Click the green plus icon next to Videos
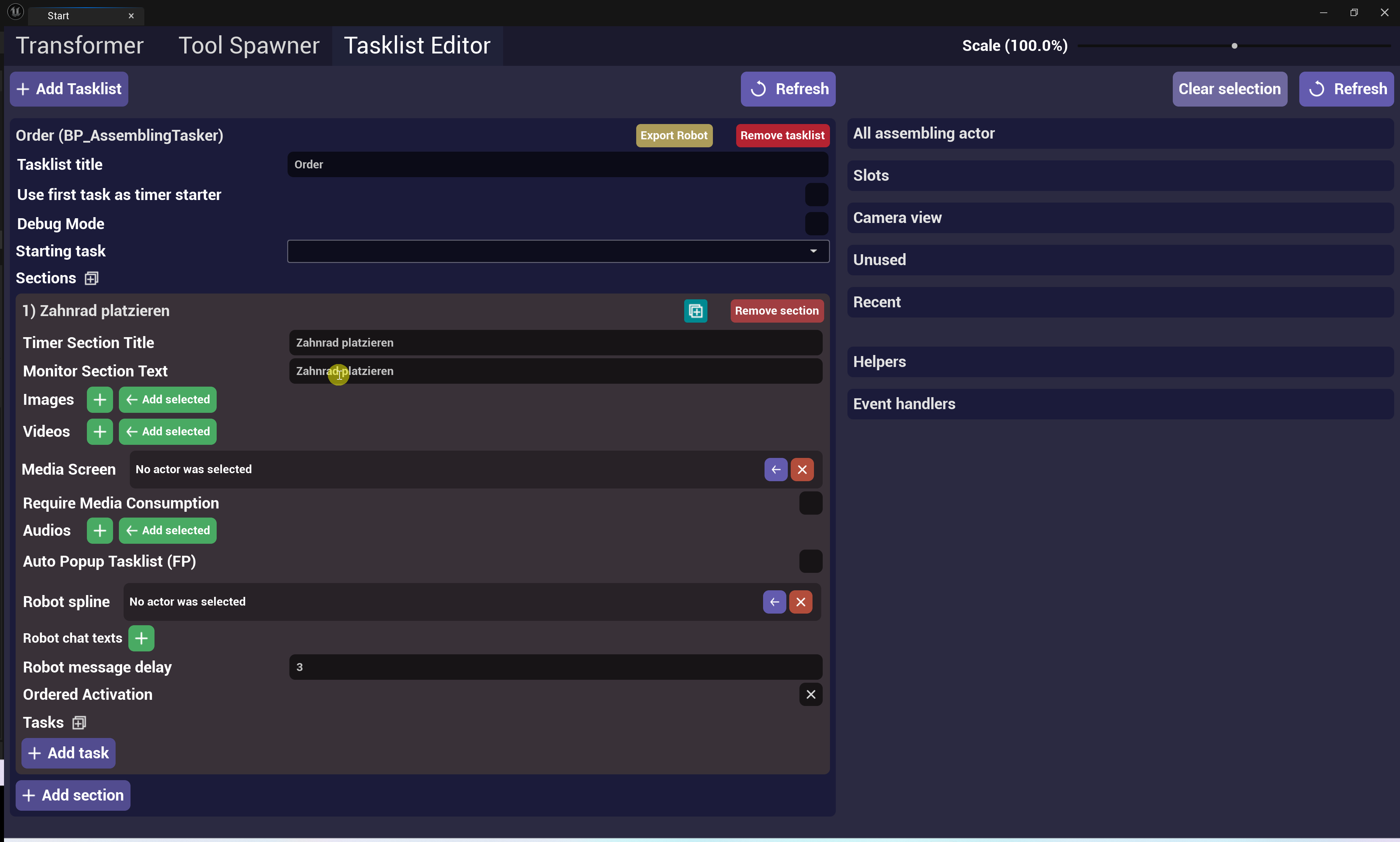The image size is (1400, 842). [x=99, y=432]
